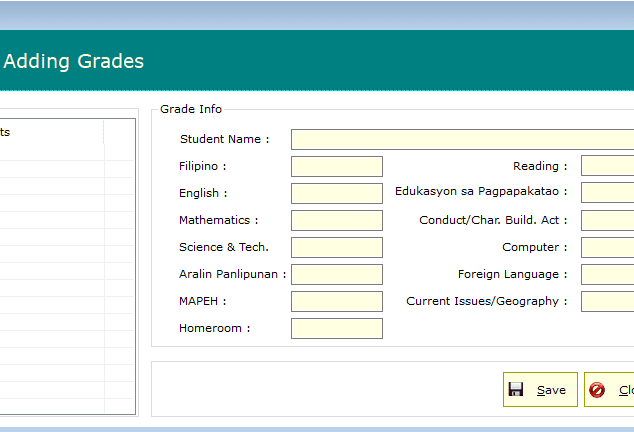Click the red prohibited icon on Close
This screenshot has width=634, height=432.
pyautogui.click(x=598, y=390)
